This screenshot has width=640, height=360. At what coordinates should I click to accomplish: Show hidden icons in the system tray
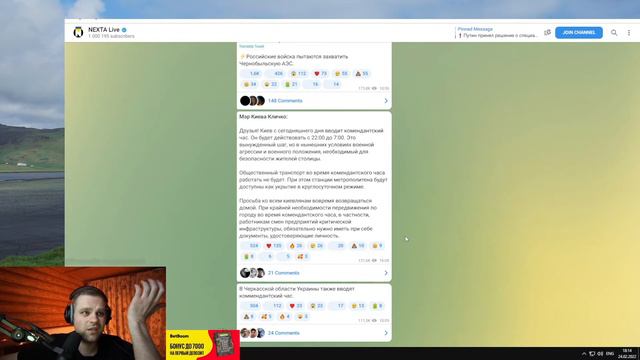[x=584, y=353]
